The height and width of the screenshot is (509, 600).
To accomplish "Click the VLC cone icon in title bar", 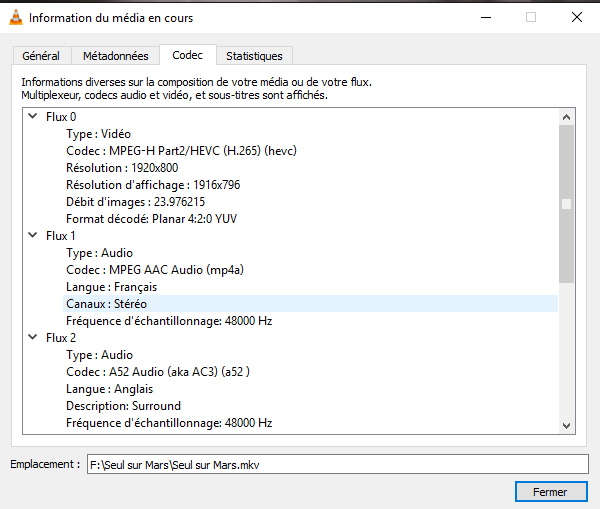I will pyautogui.click(x=16, y=18).
